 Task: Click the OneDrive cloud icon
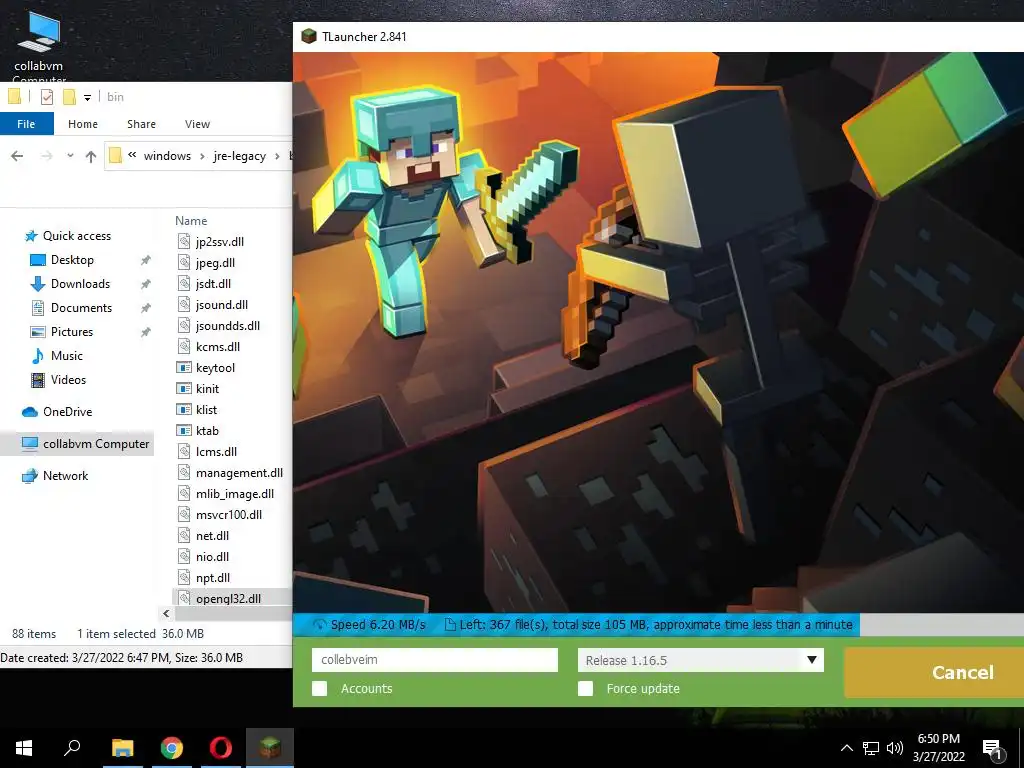pos(30,411)
